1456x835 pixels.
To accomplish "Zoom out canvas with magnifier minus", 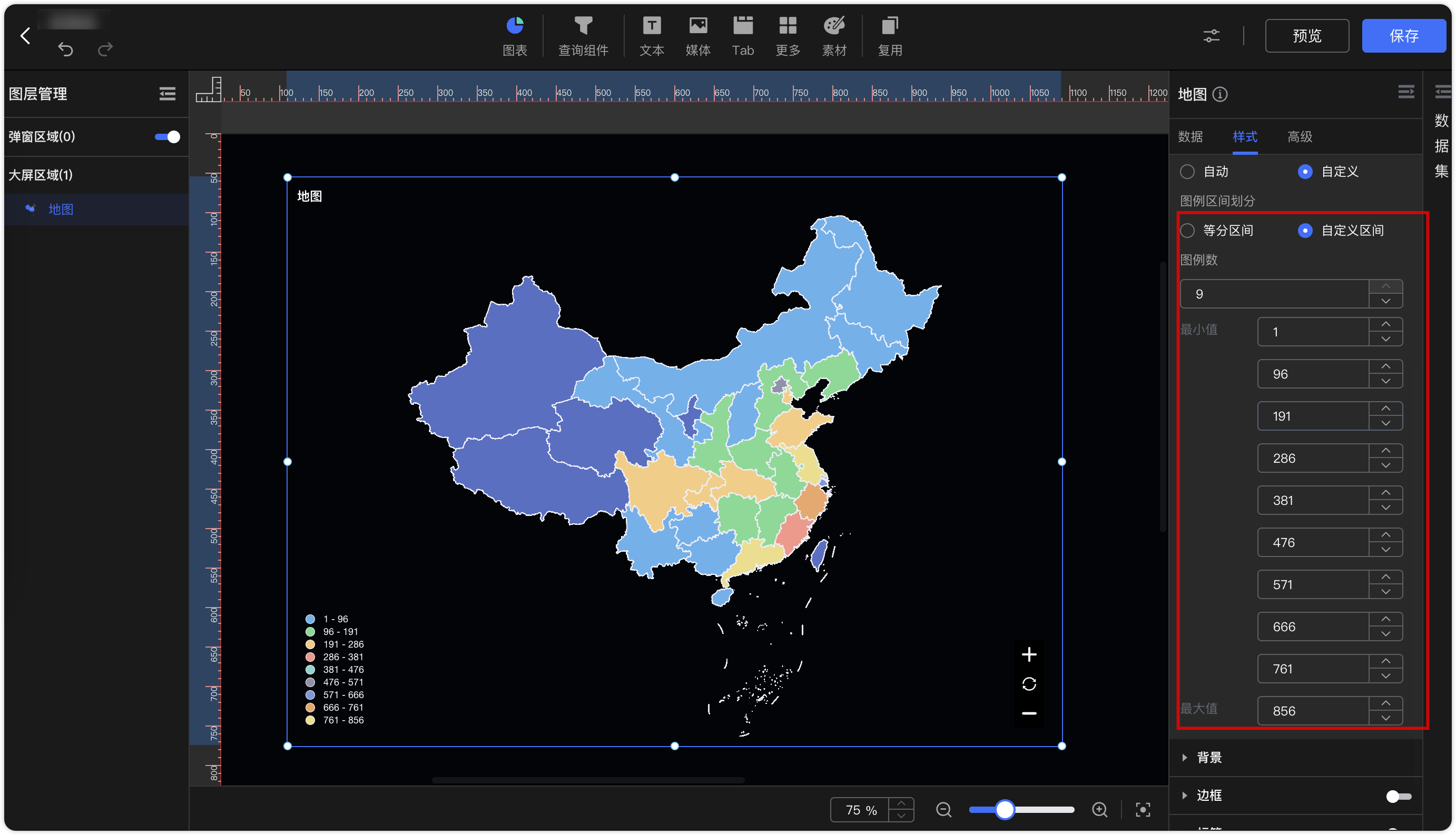I will point(943,809).
